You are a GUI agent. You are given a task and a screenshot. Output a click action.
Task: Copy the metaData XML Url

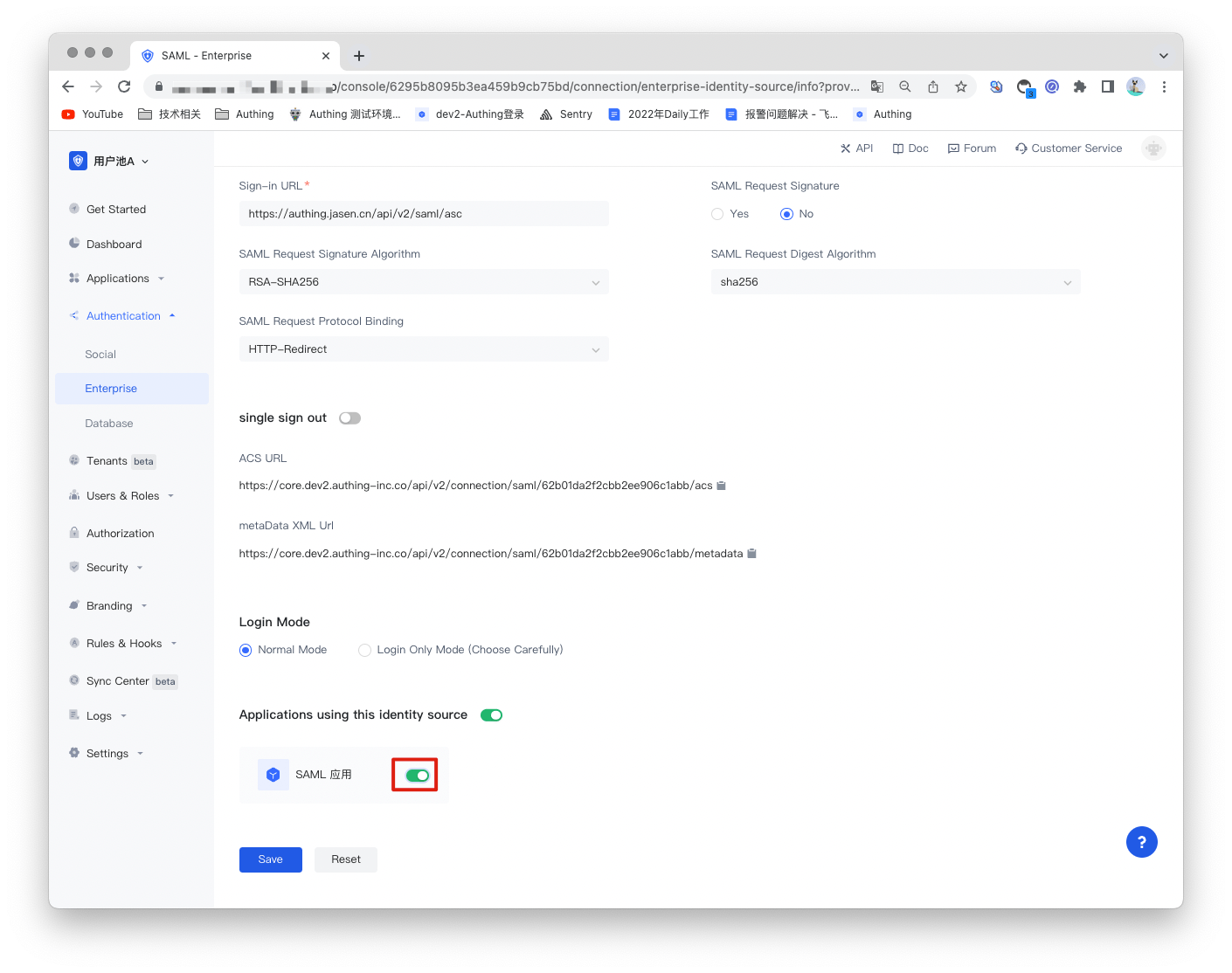click(751, 554)
